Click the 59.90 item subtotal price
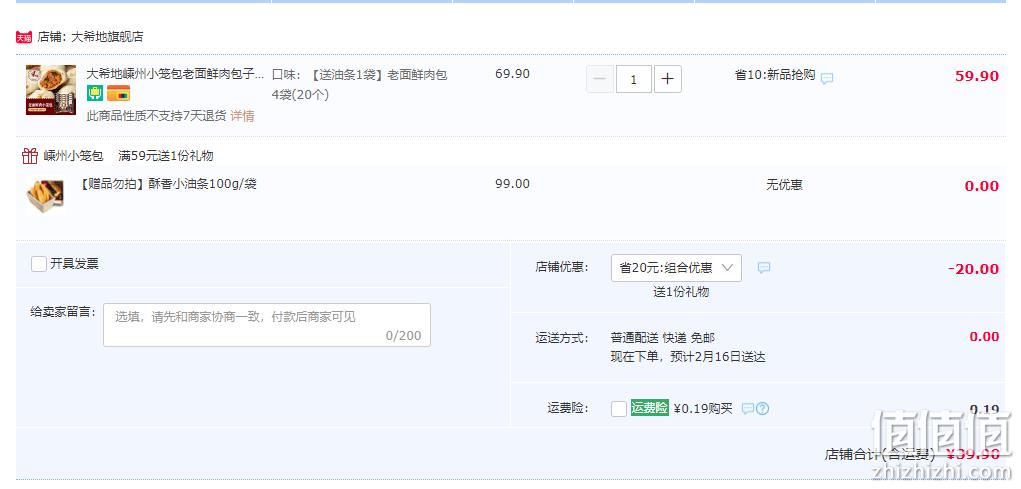The image size is (1021, 489). point(977,76)
